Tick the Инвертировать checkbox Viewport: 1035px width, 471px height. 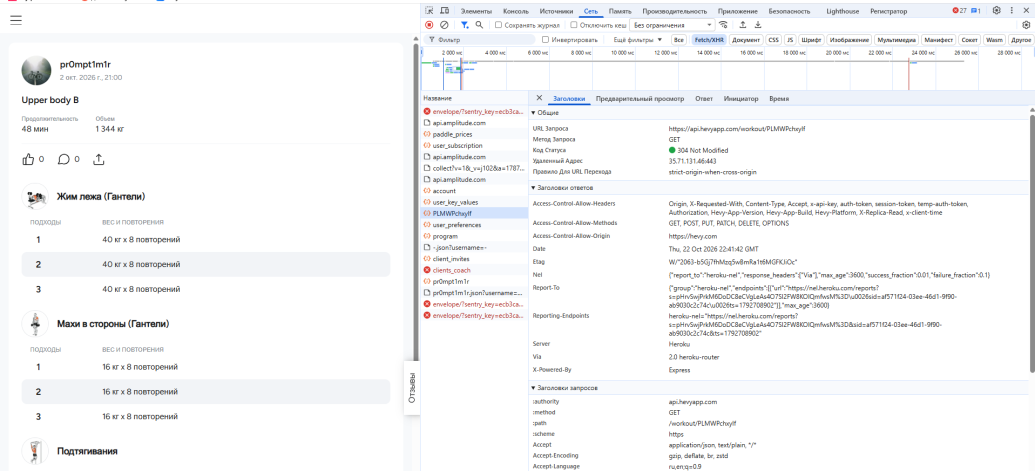click(x=545, y=40)
